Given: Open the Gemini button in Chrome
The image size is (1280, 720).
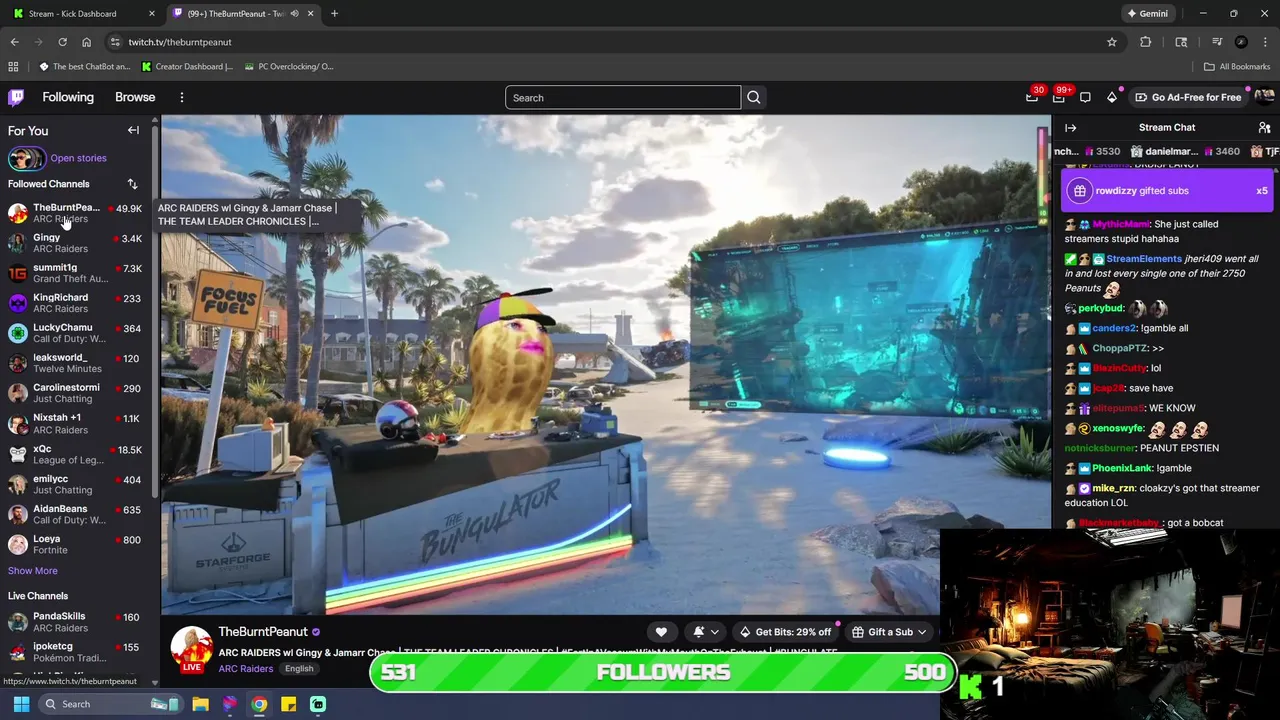Looking at the screenshot, I should [1148, 14].
